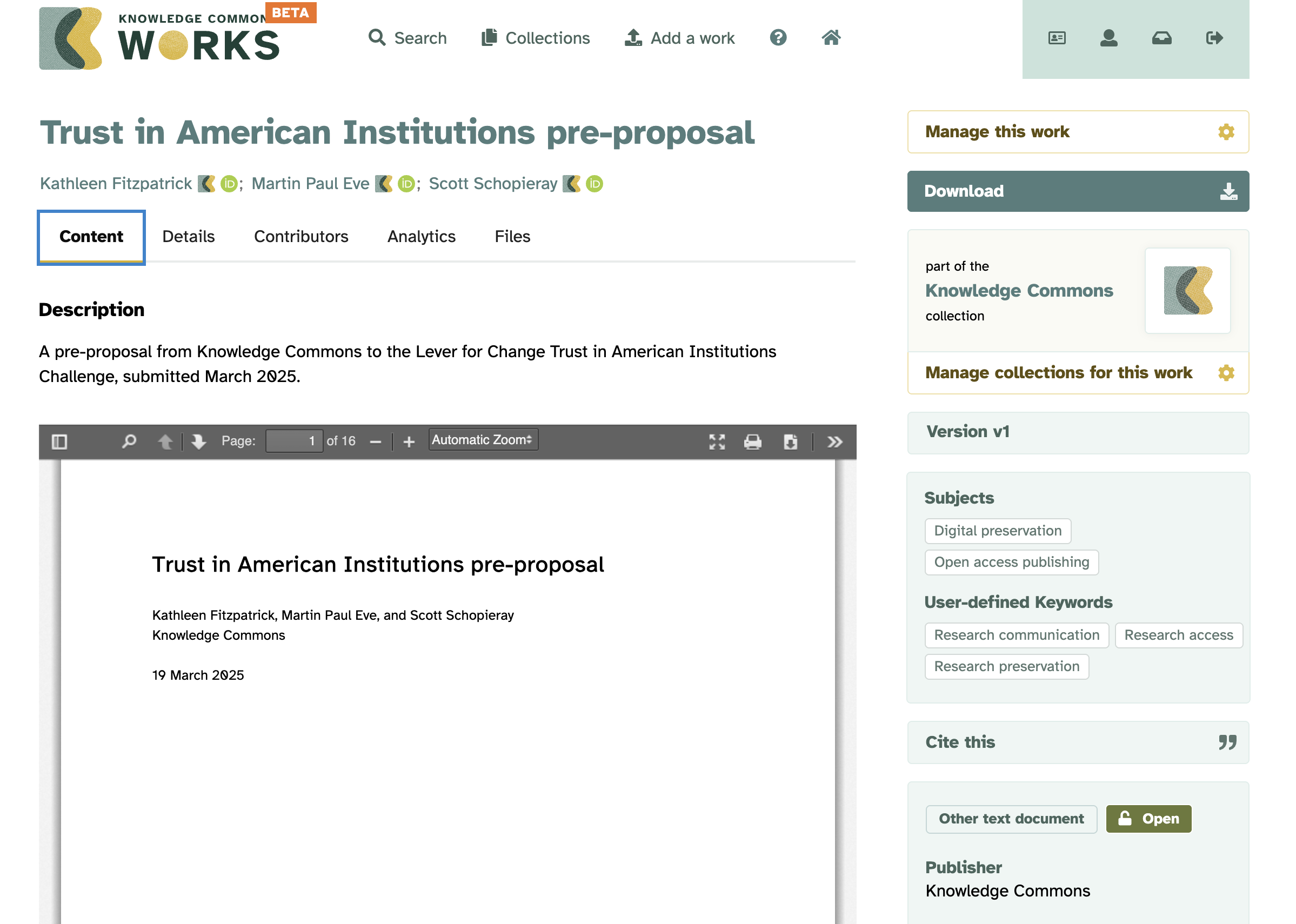Click the help question mark icon
This screenshot has height=924, width=1296.
778,37
